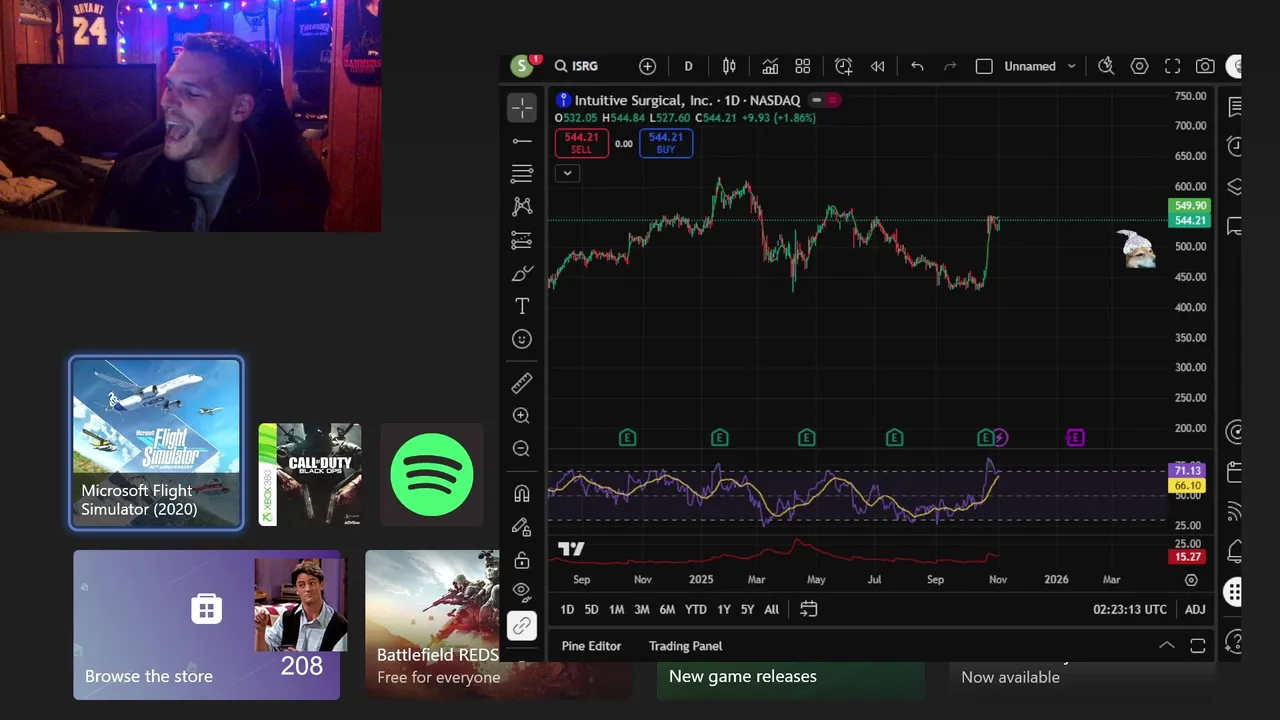This screenshot has height=720, width=1280.
Task: Select the 6M time range
Action: tap(667, 609)
